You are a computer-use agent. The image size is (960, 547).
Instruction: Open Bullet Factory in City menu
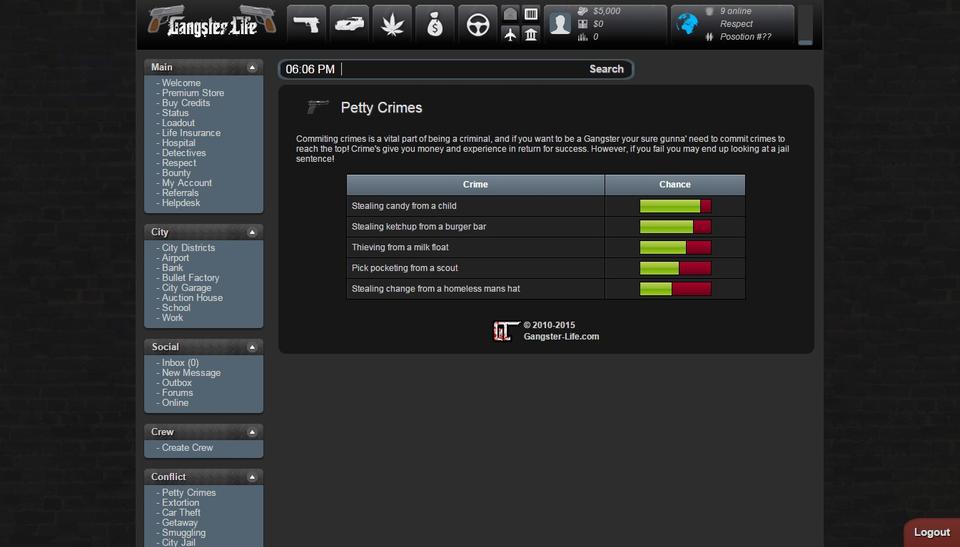[x=190, y=278]
